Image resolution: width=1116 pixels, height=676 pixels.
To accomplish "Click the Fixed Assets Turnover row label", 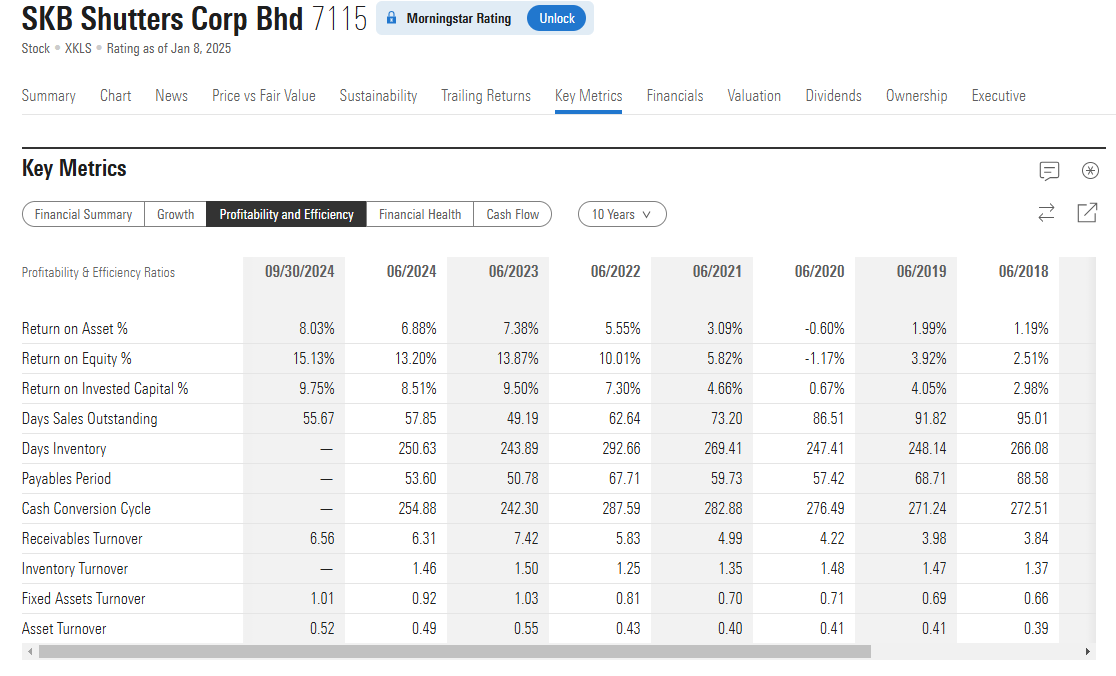I will point(83,598).
